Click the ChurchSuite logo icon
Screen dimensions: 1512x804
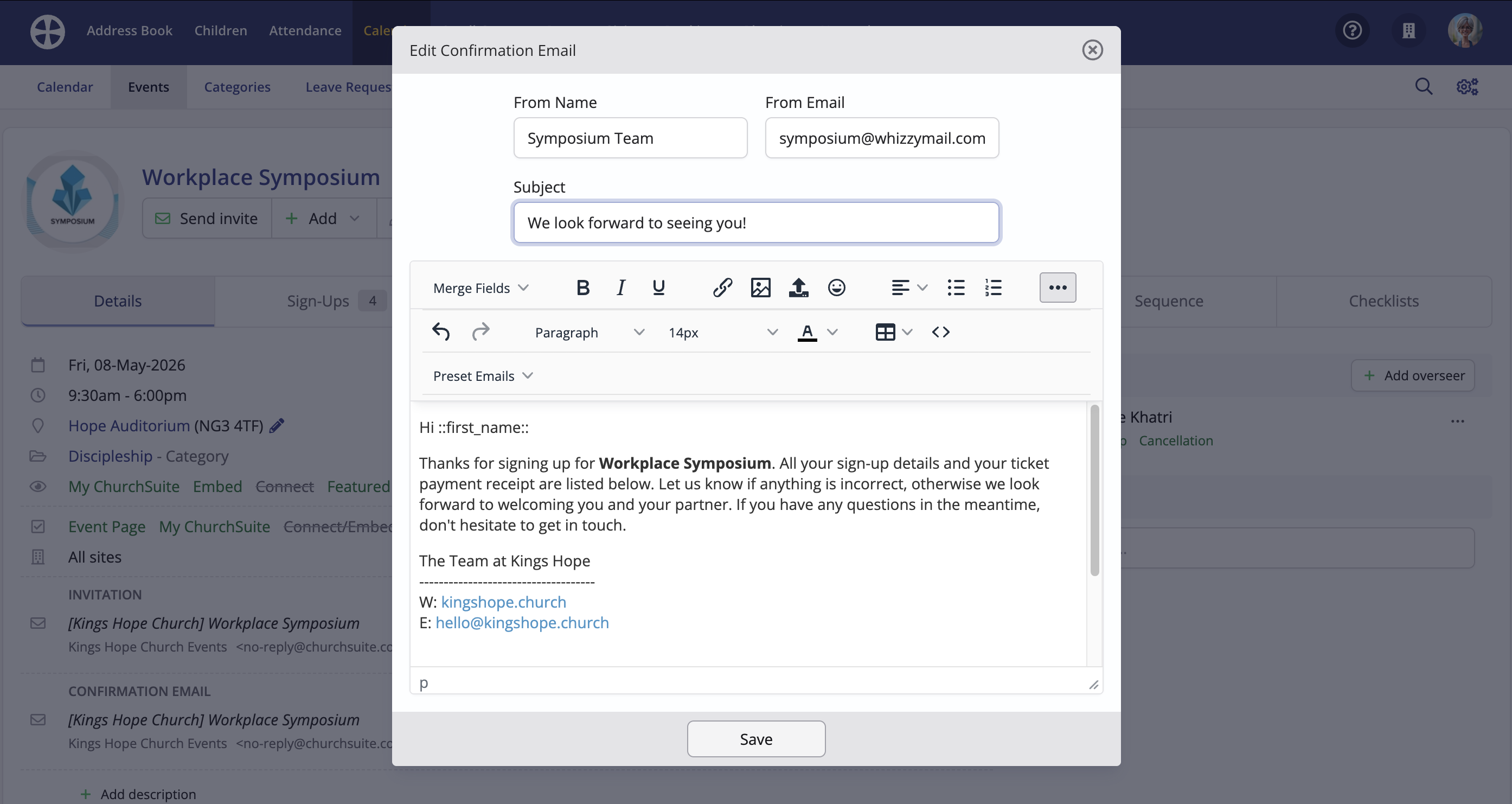coord(48,31)
